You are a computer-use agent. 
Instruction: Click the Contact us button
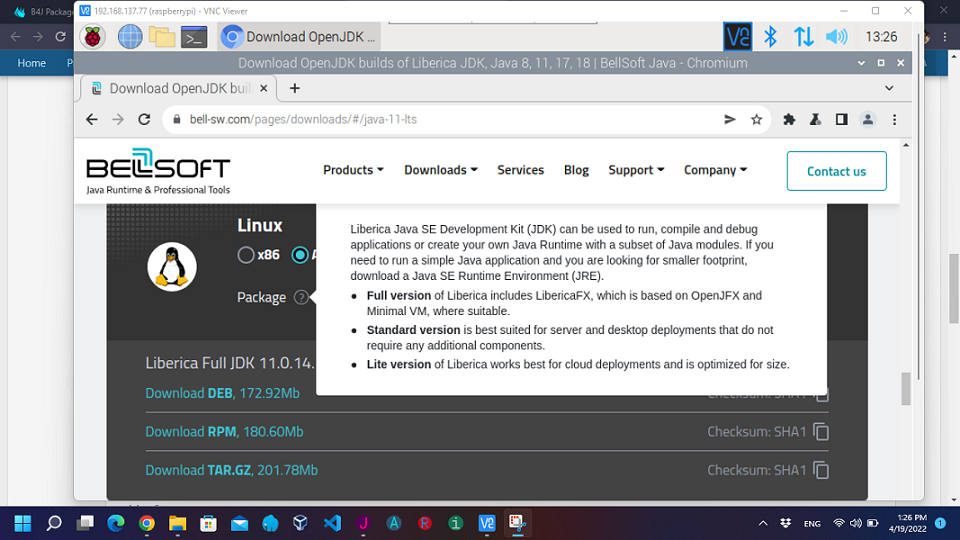[836, 171]
